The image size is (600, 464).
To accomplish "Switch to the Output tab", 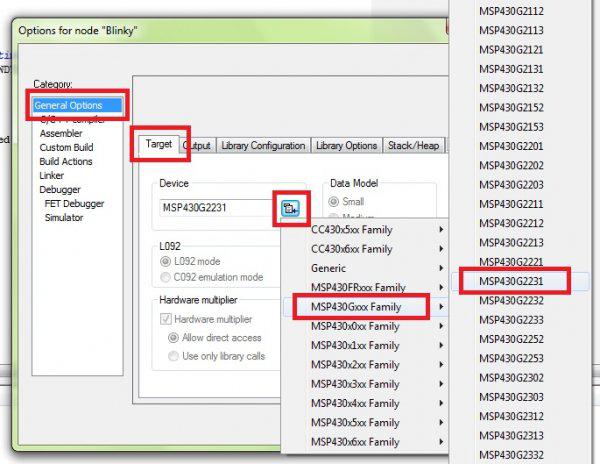I will click(197, 146).
